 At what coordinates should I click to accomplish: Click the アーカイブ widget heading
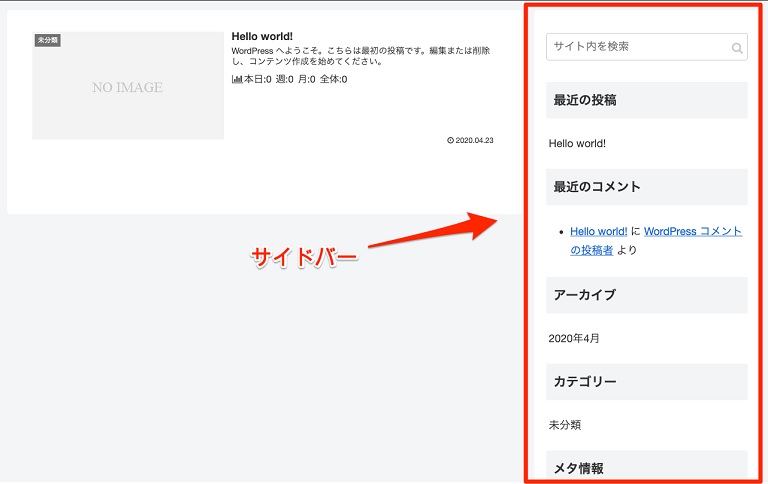coord(647,295)
